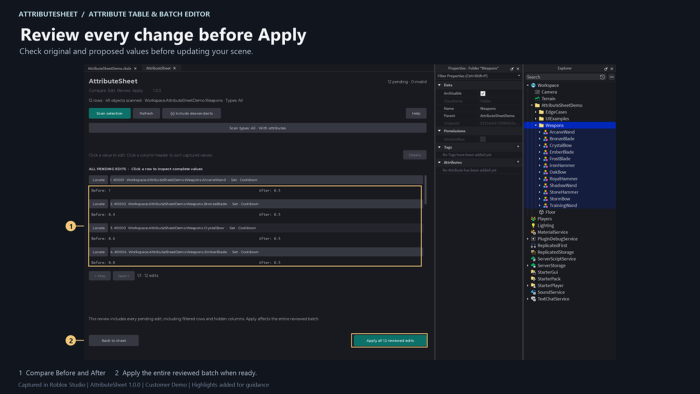Click the UIExamples folder icon
The image size is (700, 394).
(542, 119)
